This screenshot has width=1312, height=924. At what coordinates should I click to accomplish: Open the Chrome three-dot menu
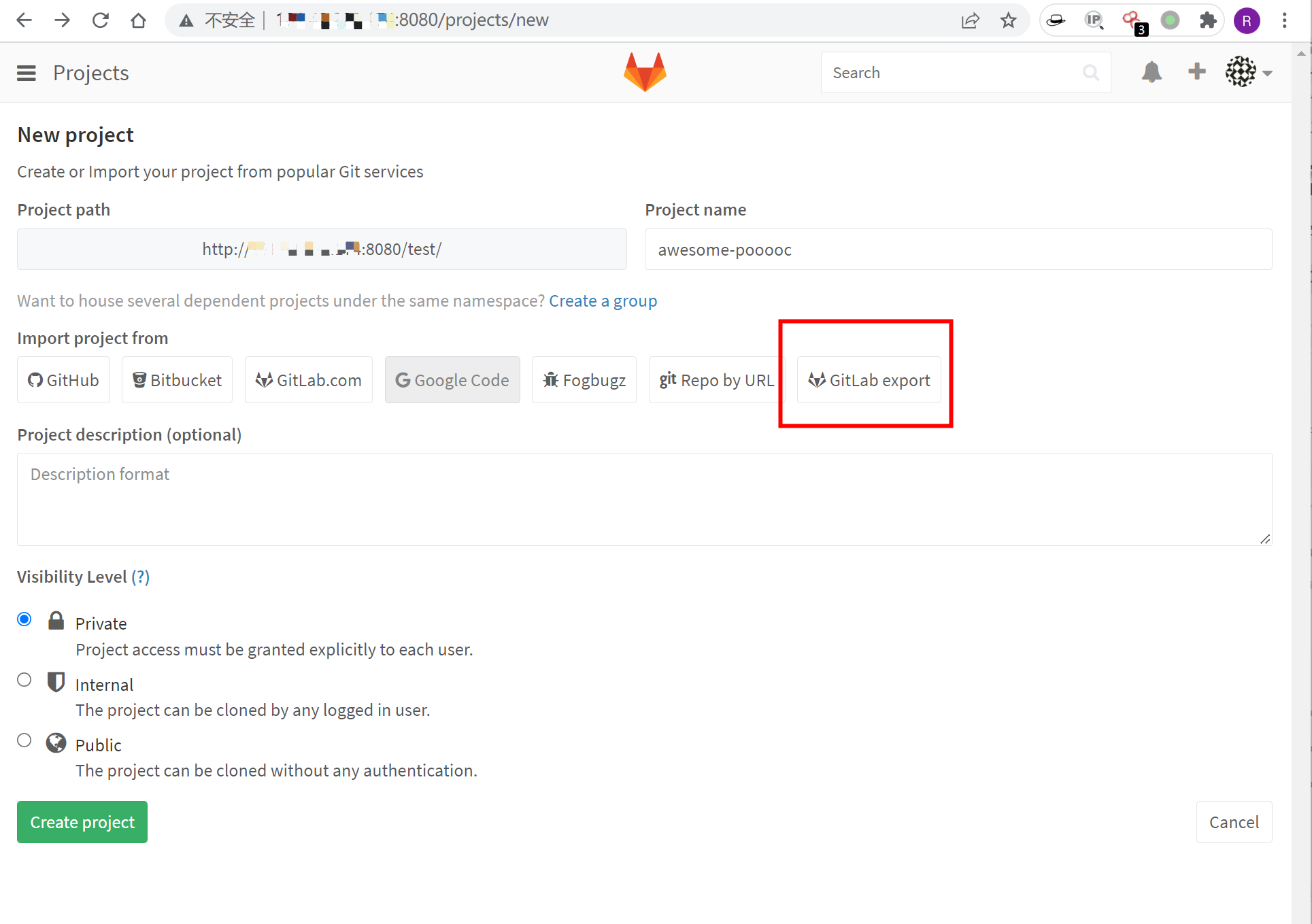coord(1284,20)
